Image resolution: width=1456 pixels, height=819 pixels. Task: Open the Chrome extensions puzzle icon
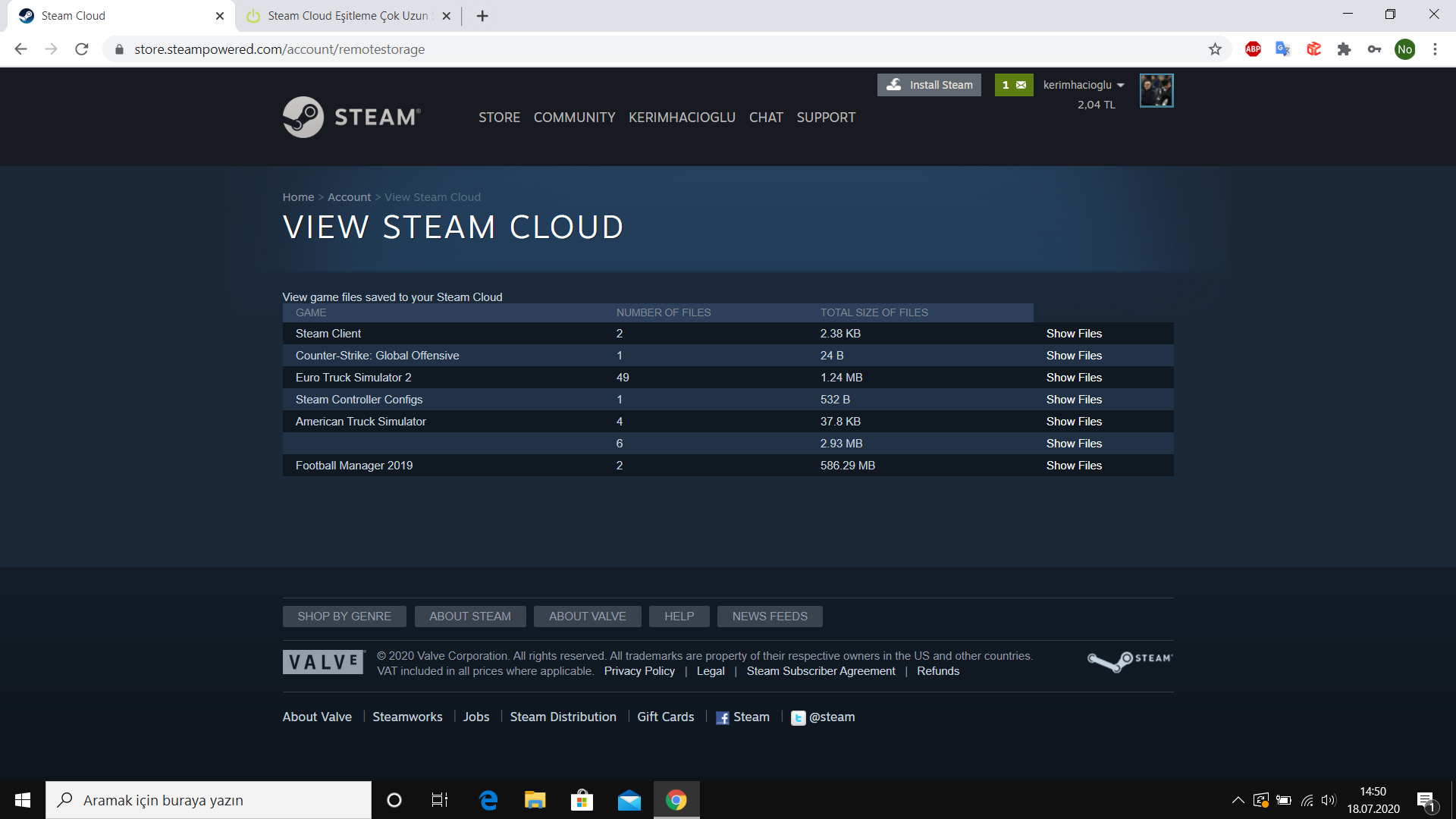click(x=1344, y=49)
